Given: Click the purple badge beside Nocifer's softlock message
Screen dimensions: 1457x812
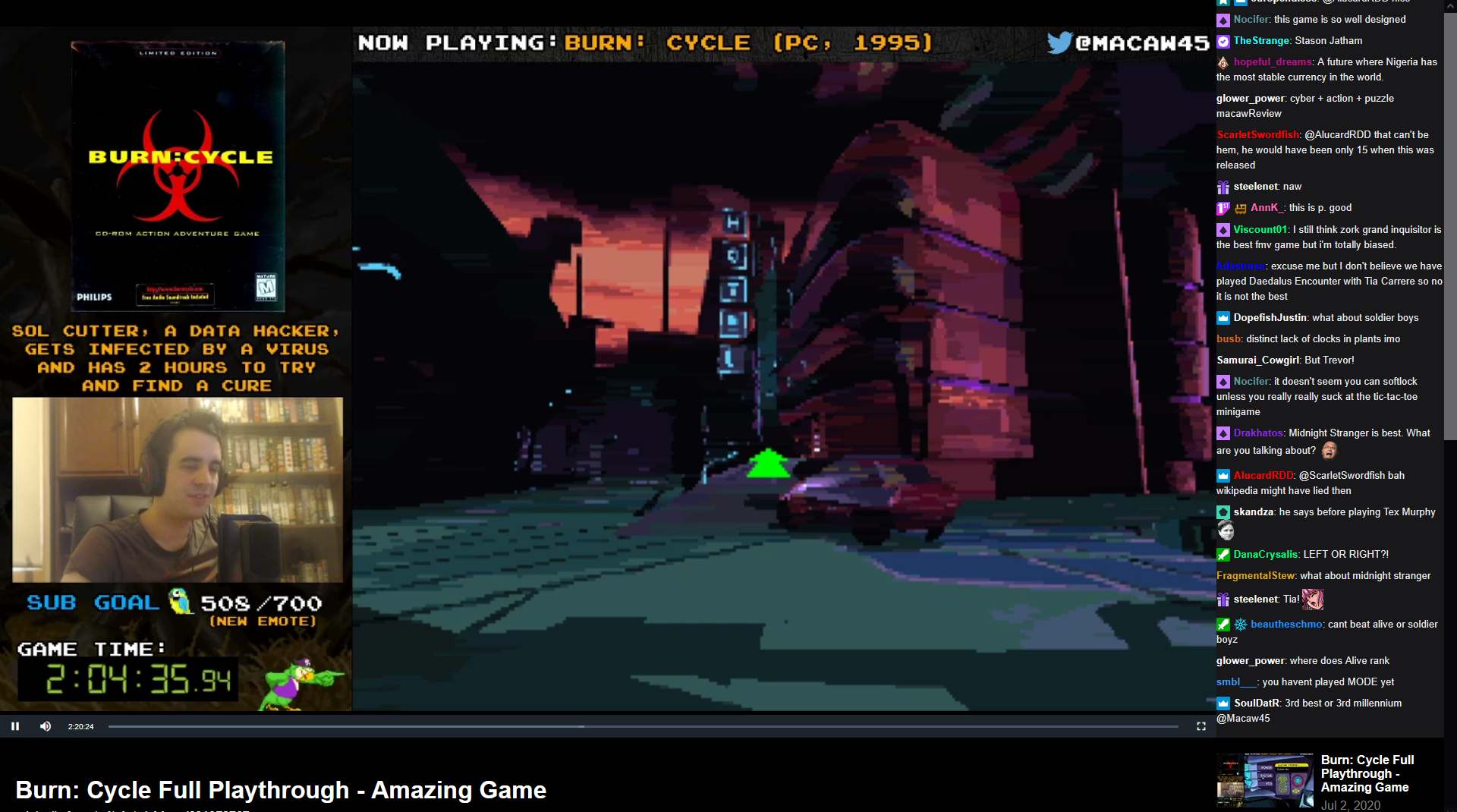Looking at the screenshot, I should [1223, 382].
